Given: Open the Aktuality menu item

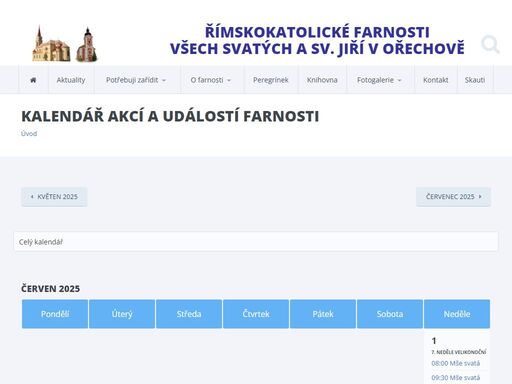Looking at the screenshot, I should click(x=71, y=80).
